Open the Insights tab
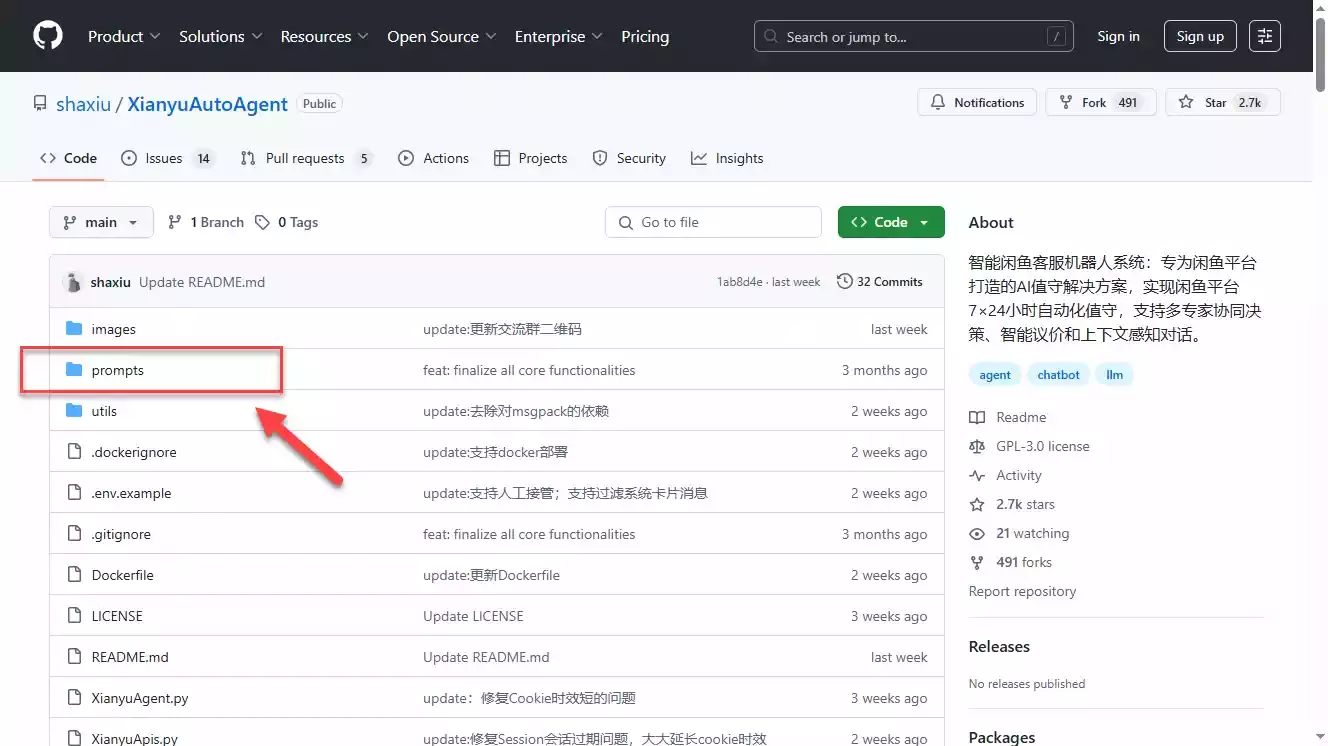This screenshot has width=1328, height=746. pyautogui.click(x=727, y=158)
